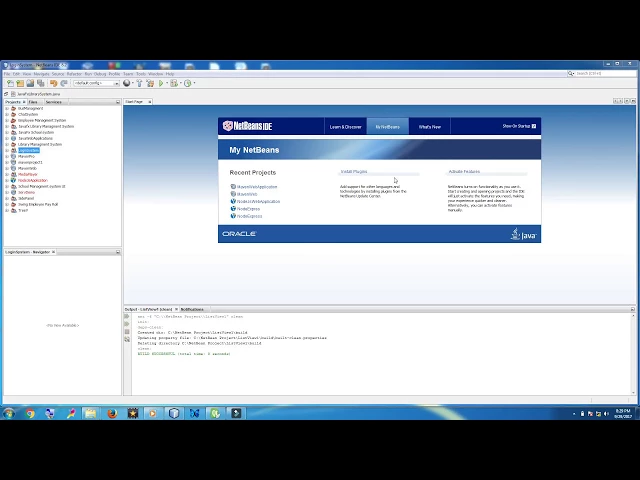Click the Install Plugins link
The width and height of the screenshot is (640, 480).
(x=354, y=172)
